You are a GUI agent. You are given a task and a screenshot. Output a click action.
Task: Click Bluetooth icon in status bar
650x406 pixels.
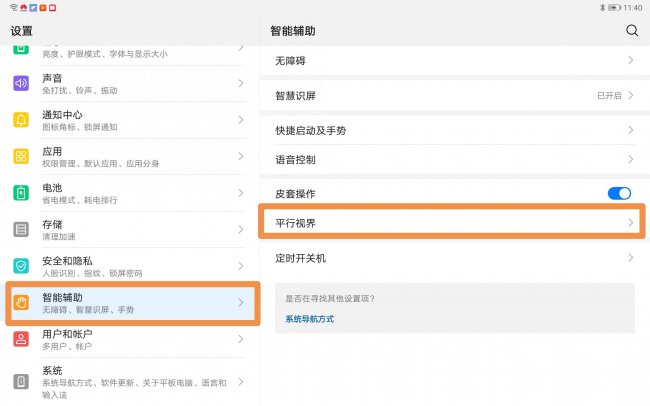602,7
